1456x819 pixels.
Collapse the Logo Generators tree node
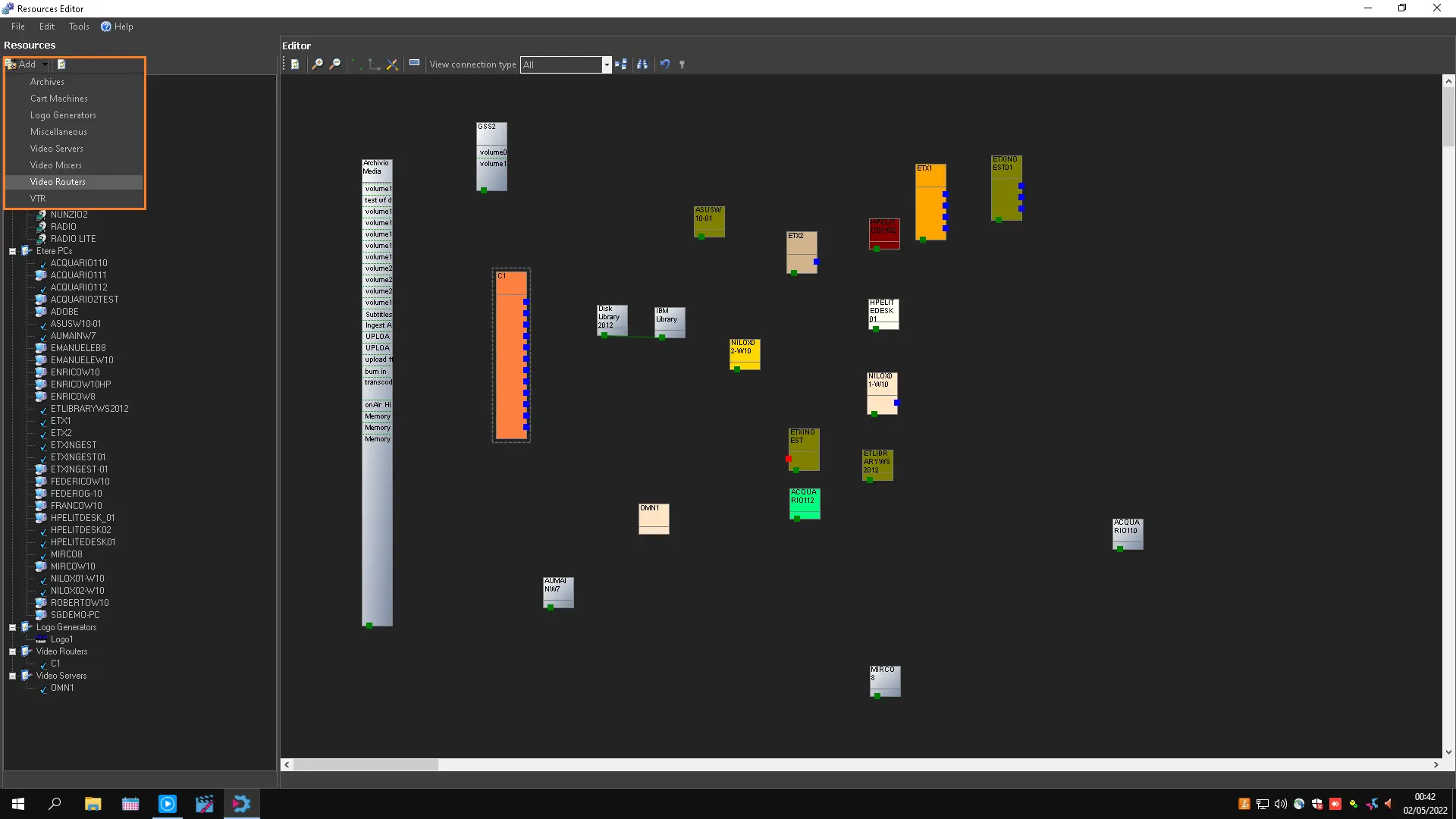point(13,627)
